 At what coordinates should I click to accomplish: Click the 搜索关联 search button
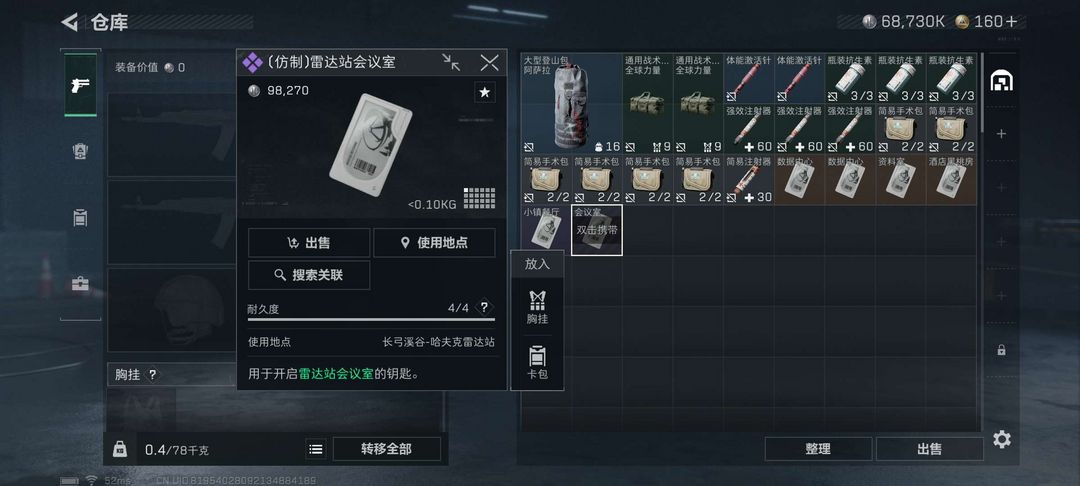click(x=309, y=275)
